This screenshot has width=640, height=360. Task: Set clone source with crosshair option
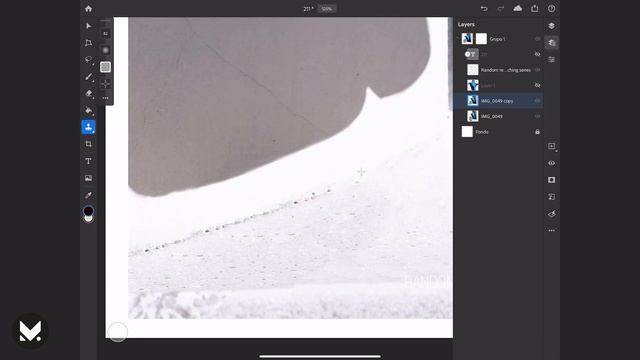coord(105,84)
